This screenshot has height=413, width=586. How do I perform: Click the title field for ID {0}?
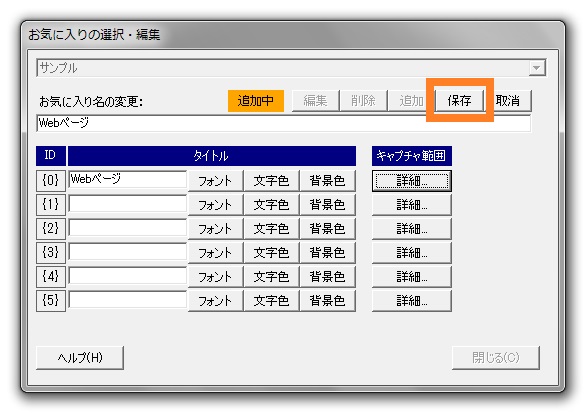127,179
